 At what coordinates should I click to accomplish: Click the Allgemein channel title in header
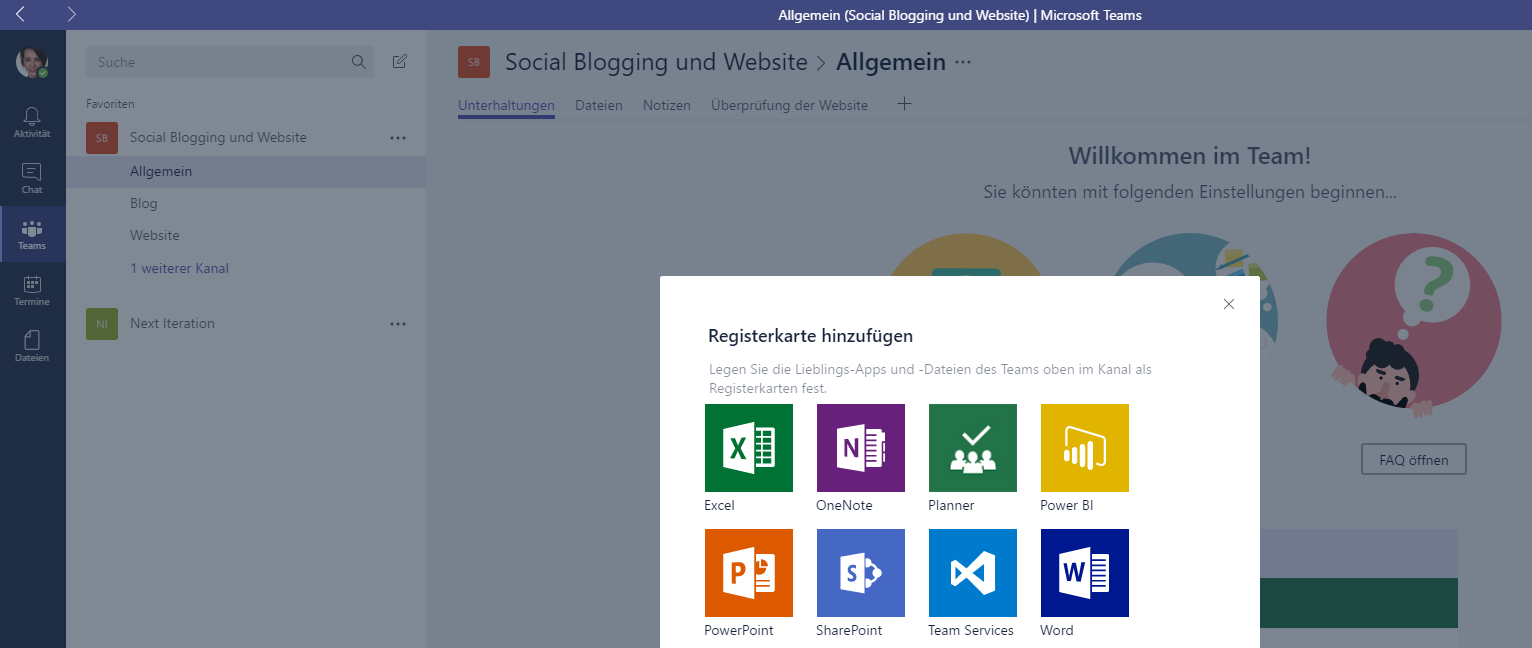pos(891,62)
